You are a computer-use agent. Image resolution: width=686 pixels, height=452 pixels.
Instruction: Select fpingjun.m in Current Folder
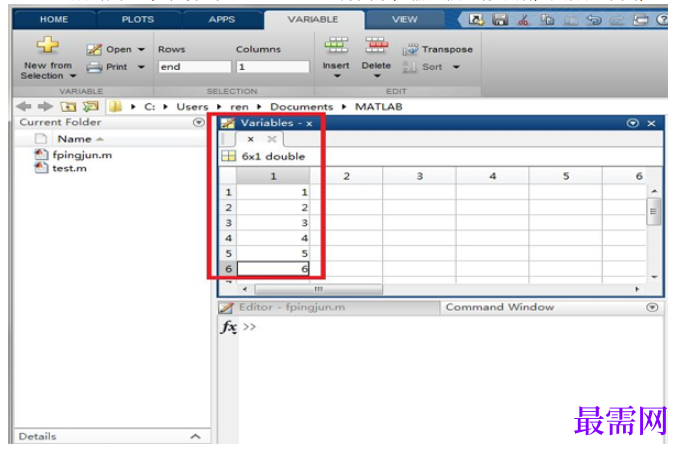(82, 155)
